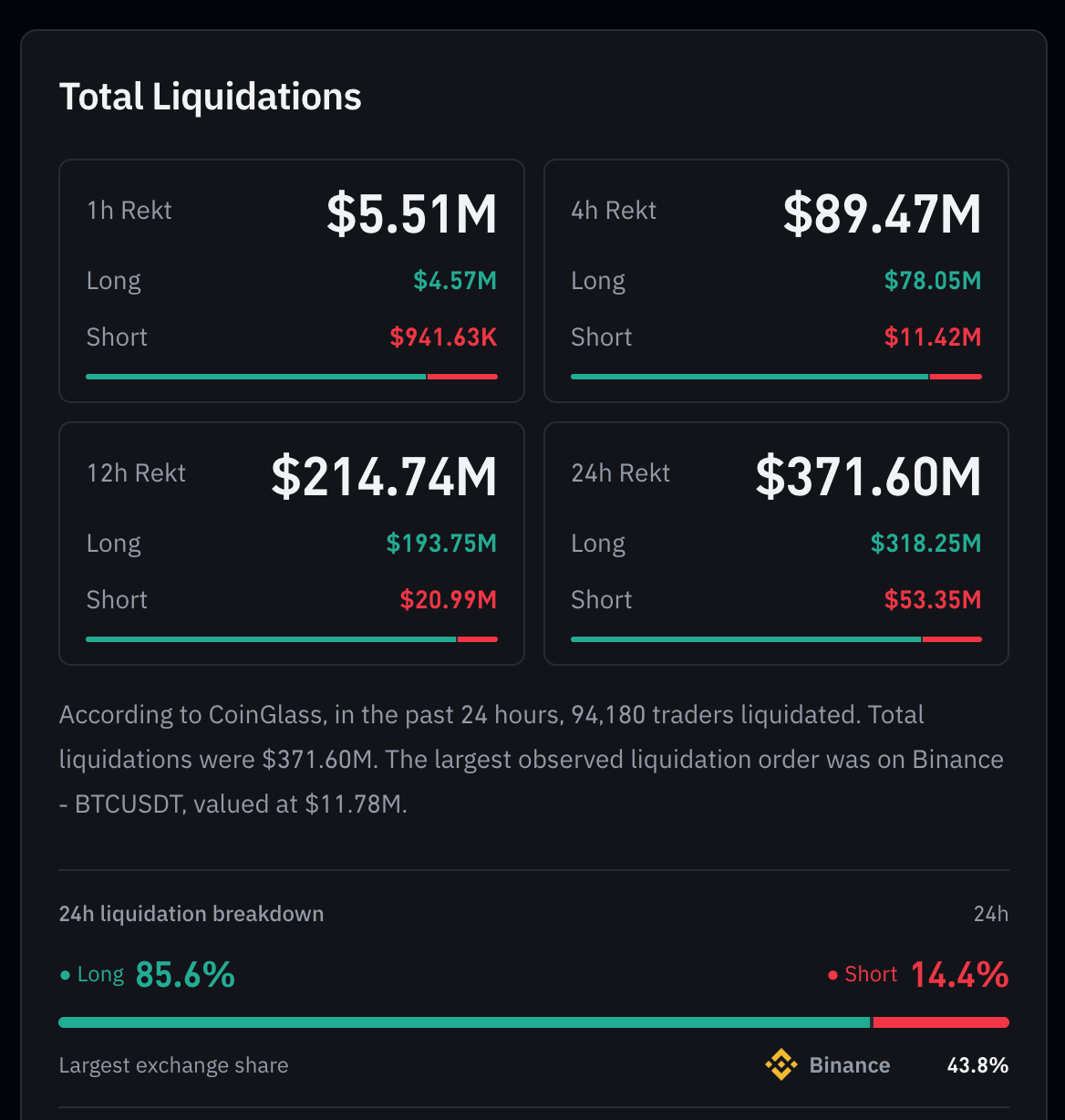Click the 24h Rekt label
This screenshot has width=1065, height=1120.
(x=621, y=473)
